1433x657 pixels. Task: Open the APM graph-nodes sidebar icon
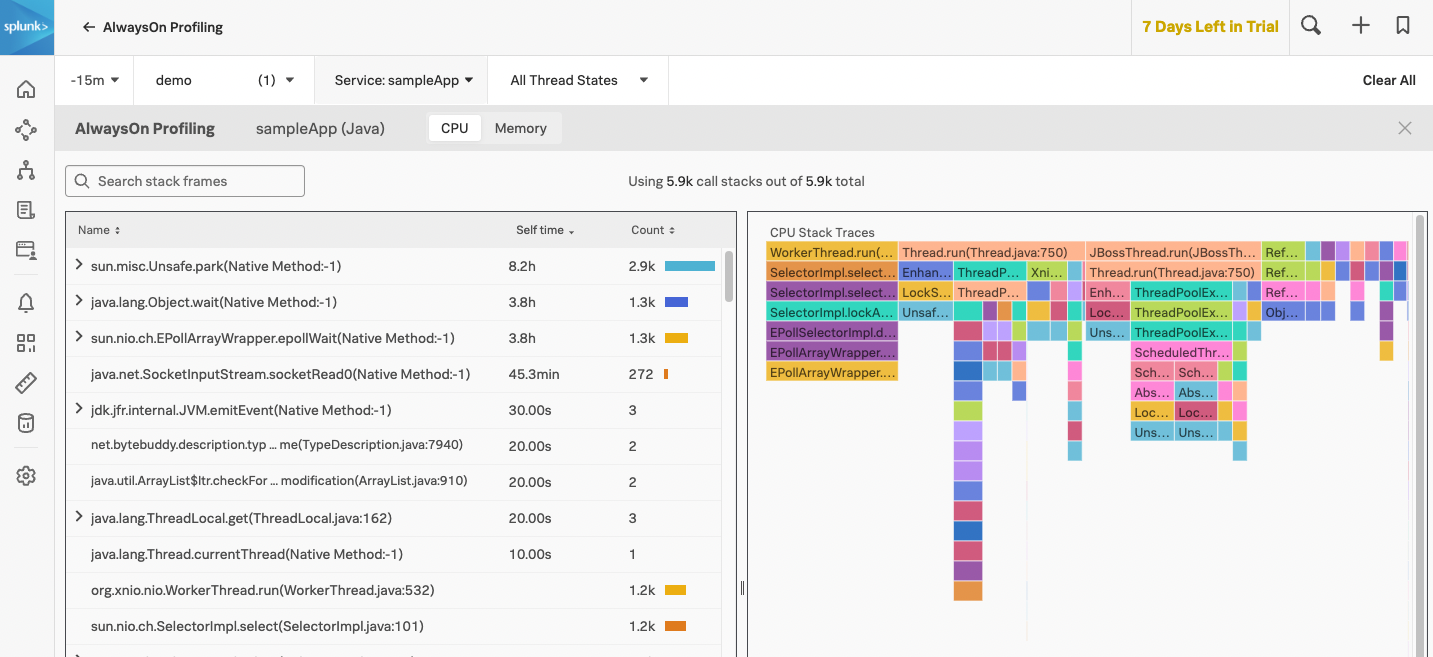click(x=26, y=130)
